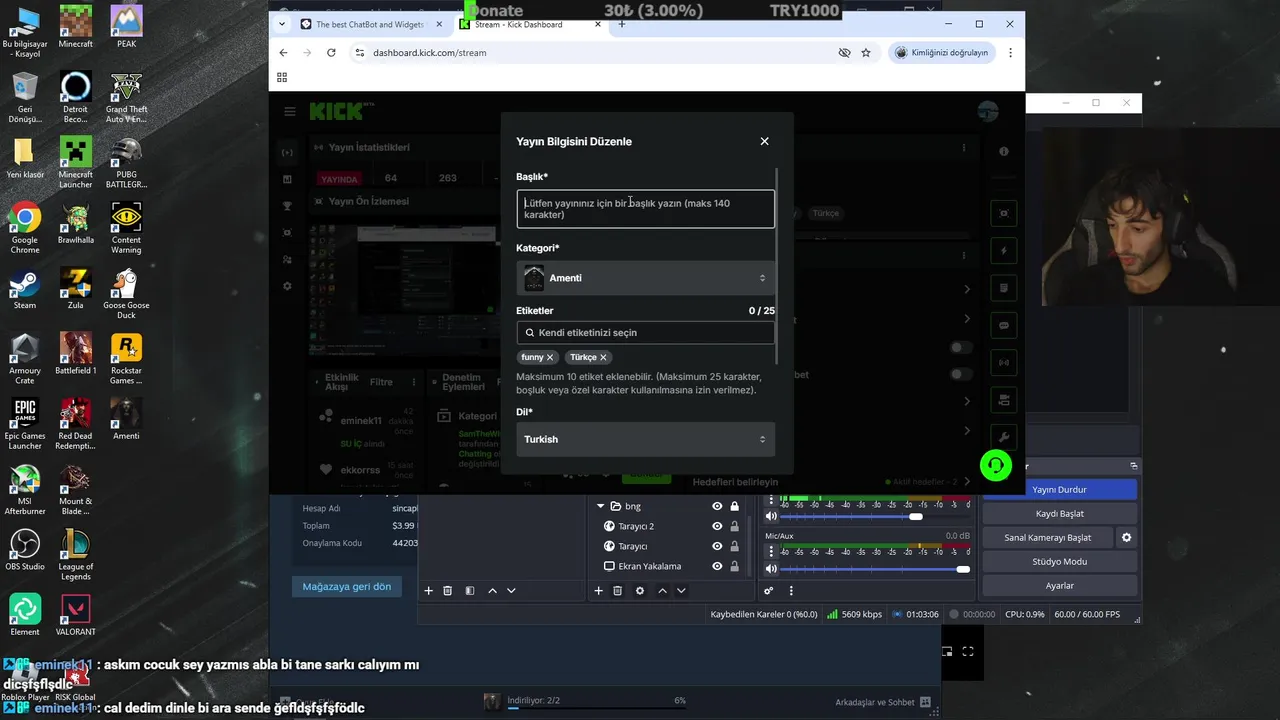1280x720 pixels.
Task: Open the Kategori dropdown showing Amenti
Action: 645,278
